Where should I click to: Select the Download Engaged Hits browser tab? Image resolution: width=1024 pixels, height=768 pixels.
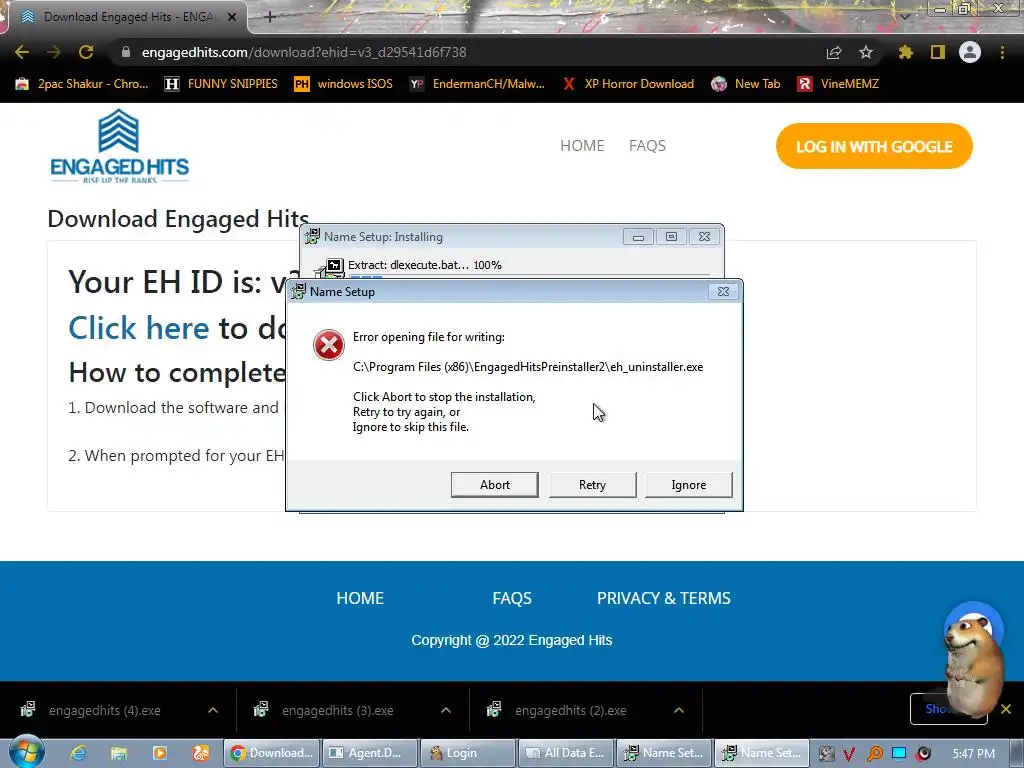127,17
